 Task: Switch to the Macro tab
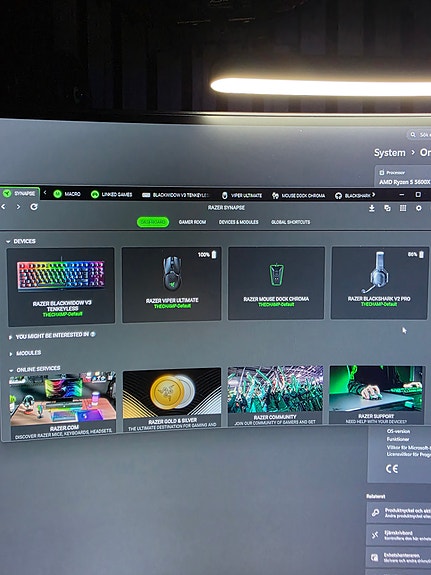pos(67,194)
